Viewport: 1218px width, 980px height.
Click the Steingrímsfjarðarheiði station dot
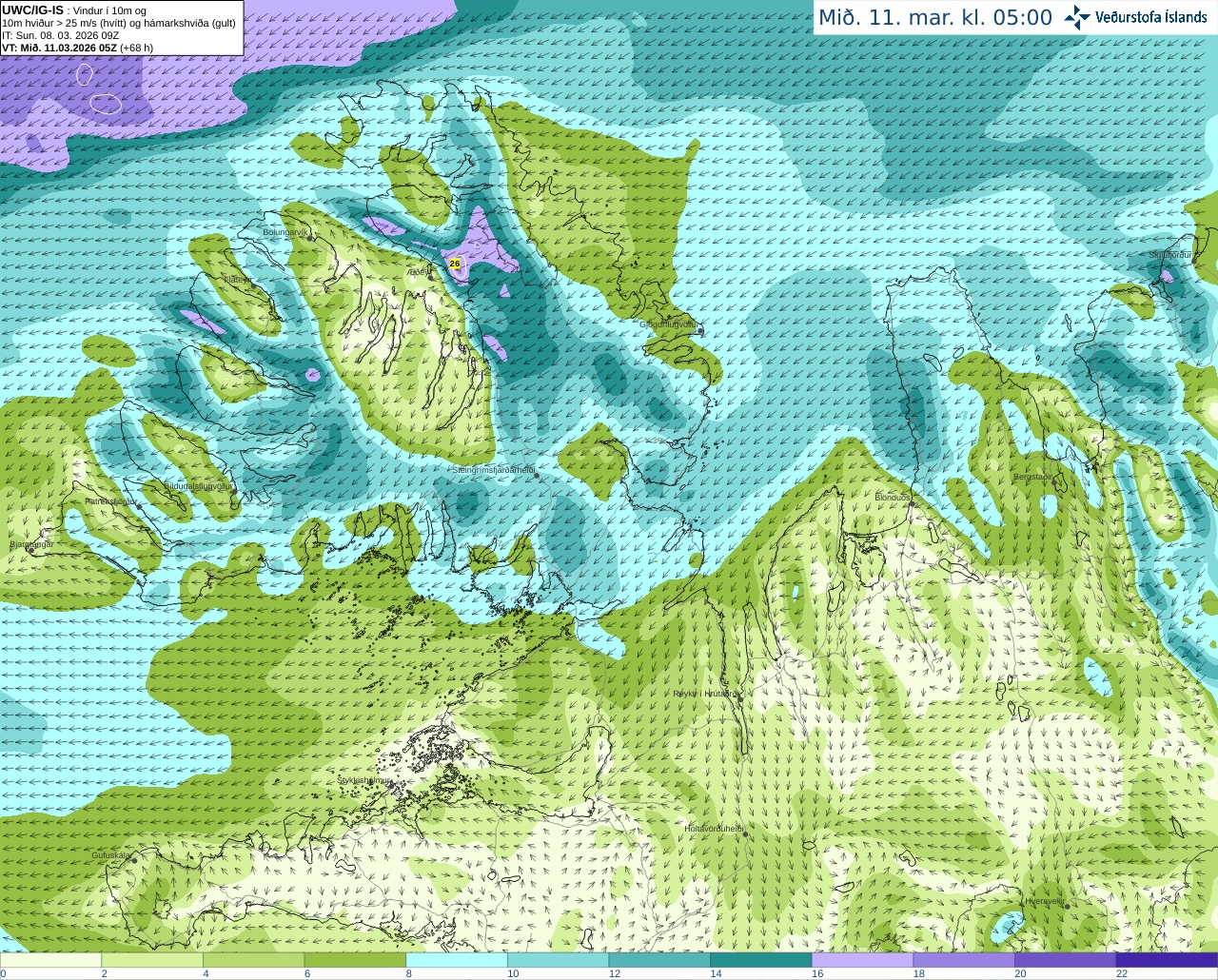point(537,475)
